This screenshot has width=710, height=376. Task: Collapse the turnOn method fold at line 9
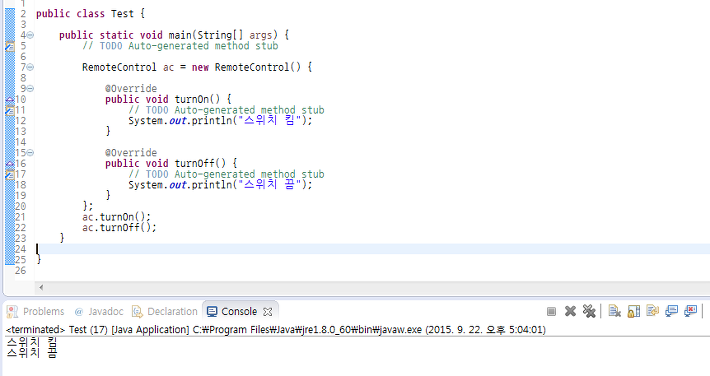point(30,88)
